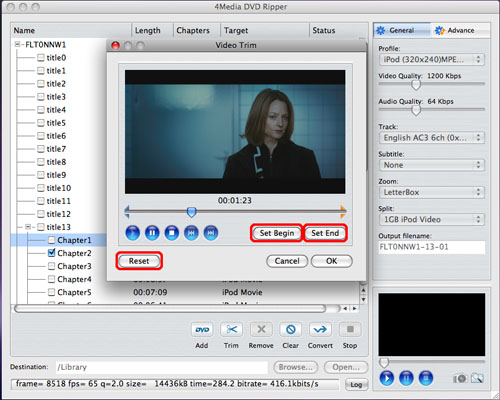Pause the bottom-right preview player
The width and height of the screenshot is (500, 400).
pos(406,378)
